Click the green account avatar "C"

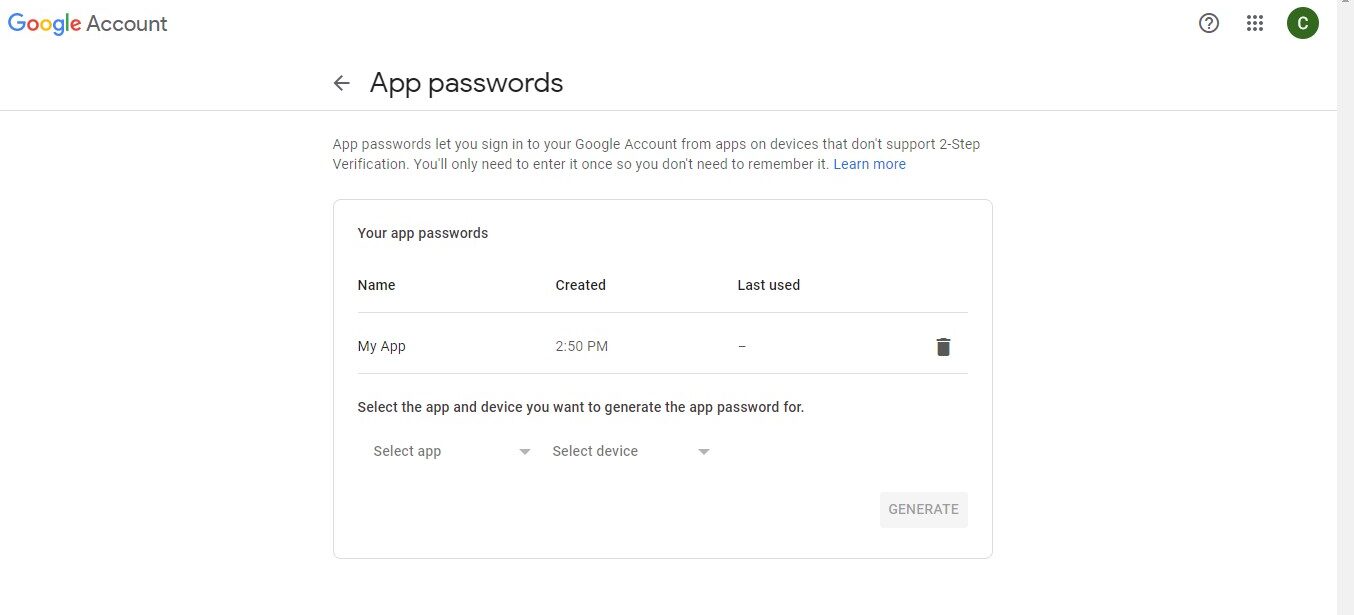point(1302,23)
